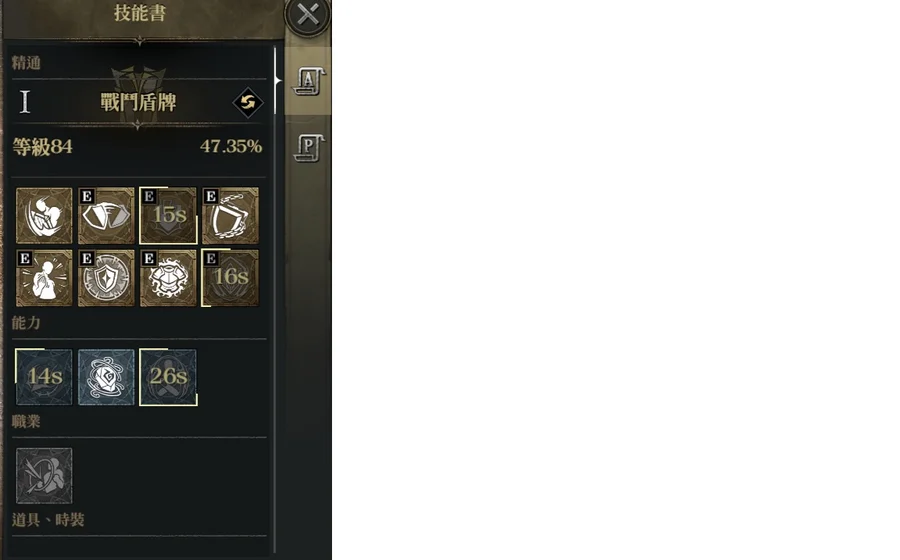The width and height of the screenshot is (900, 560).
Task: Click the swirling rune stone ability icon
Action: [106, 377]
